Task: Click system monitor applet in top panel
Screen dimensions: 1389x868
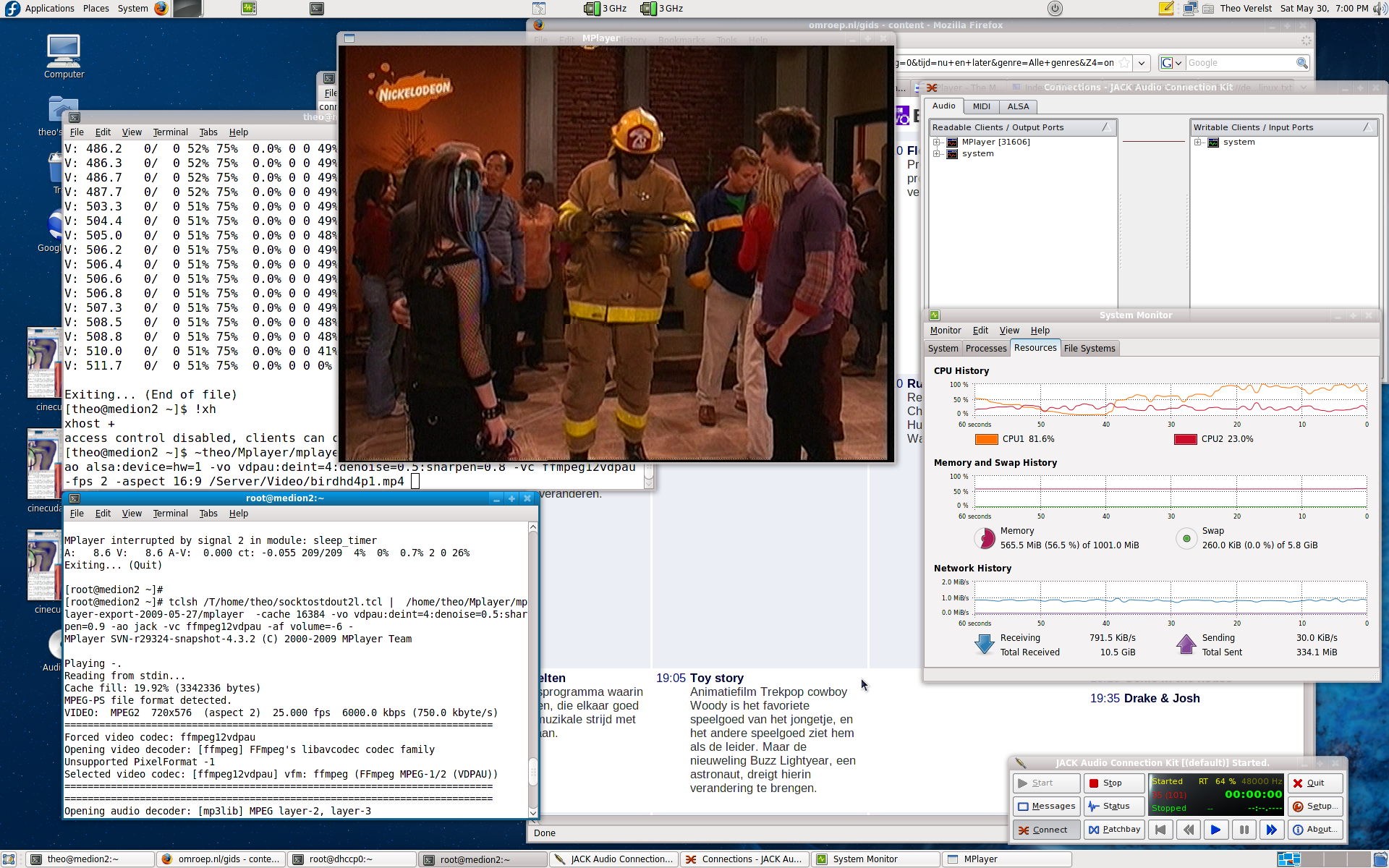Action: 249,9
